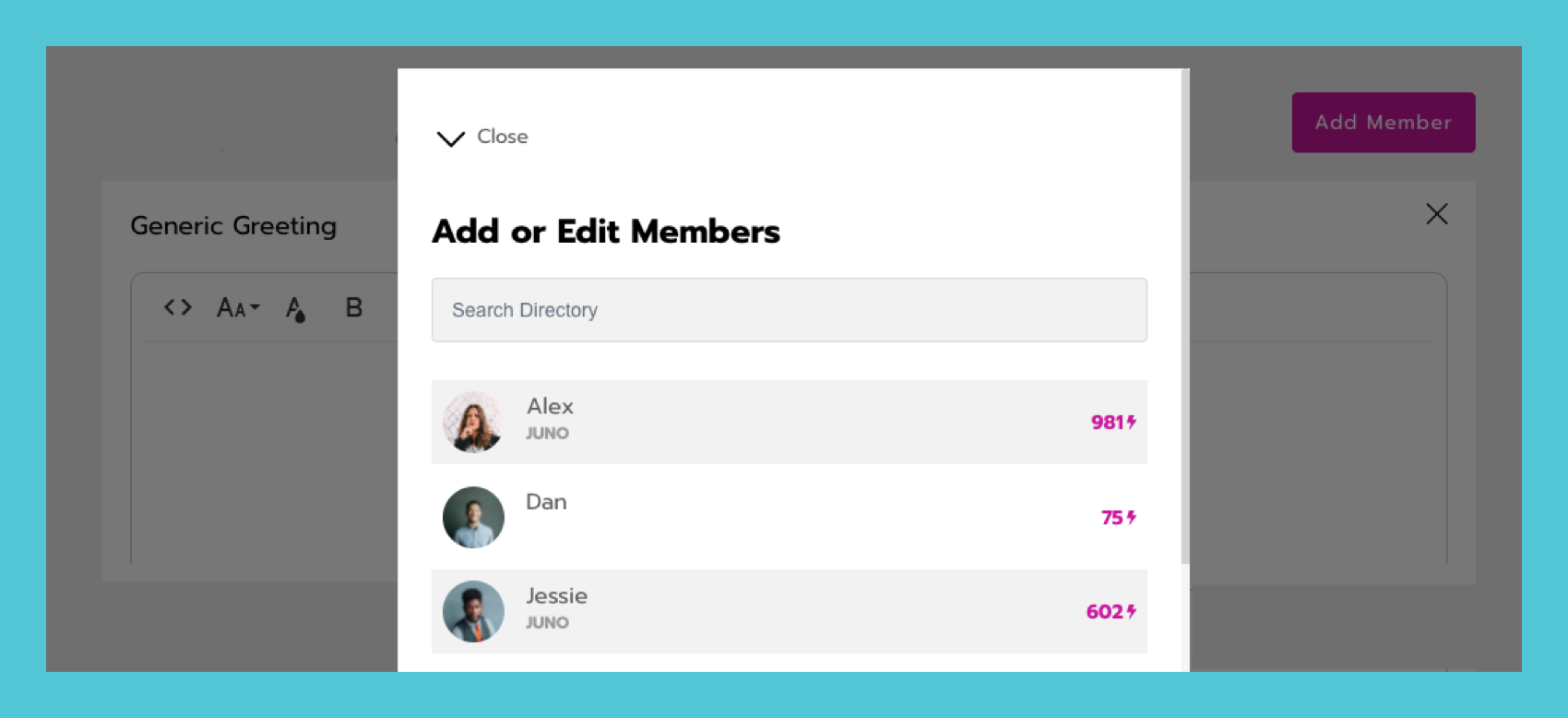The image size is (1568, 718).
Task: Click the name Dan in member list
Action: [x=546, y=502]
